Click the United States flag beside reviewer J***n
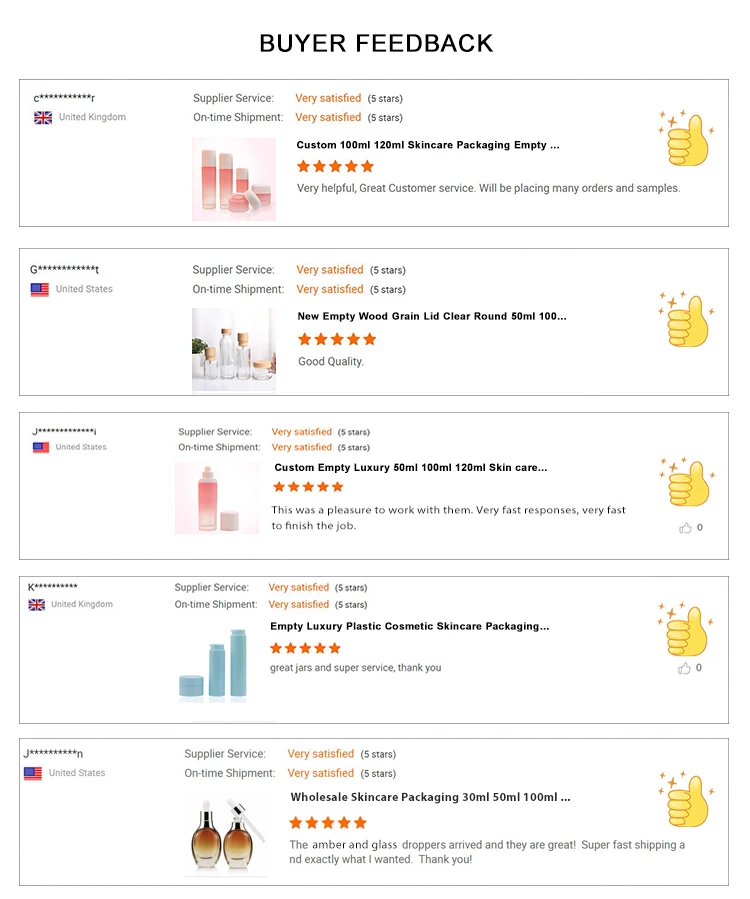The image size is (750, 899). (x=33, y=774)
